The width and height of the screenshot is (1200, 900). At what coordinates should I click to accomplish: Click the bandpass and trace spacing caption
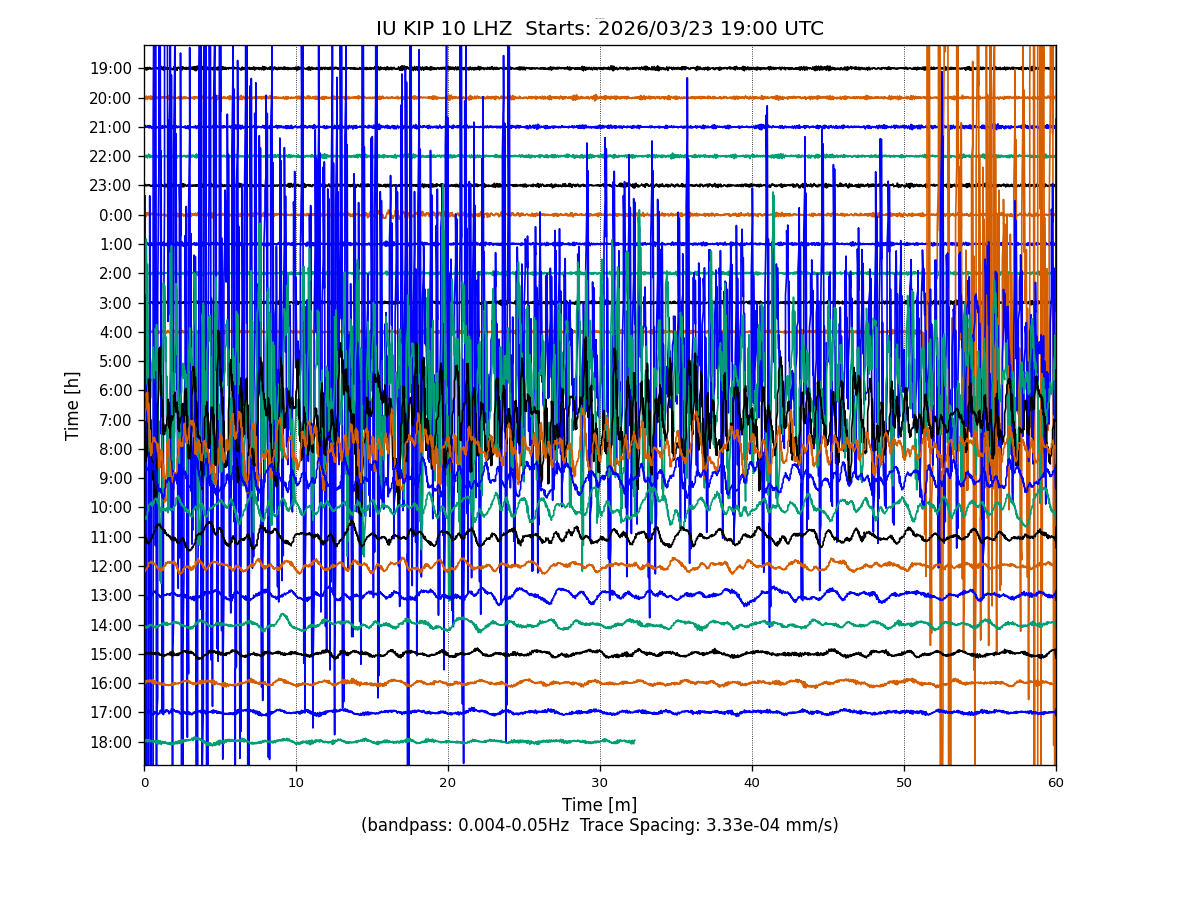599,826
